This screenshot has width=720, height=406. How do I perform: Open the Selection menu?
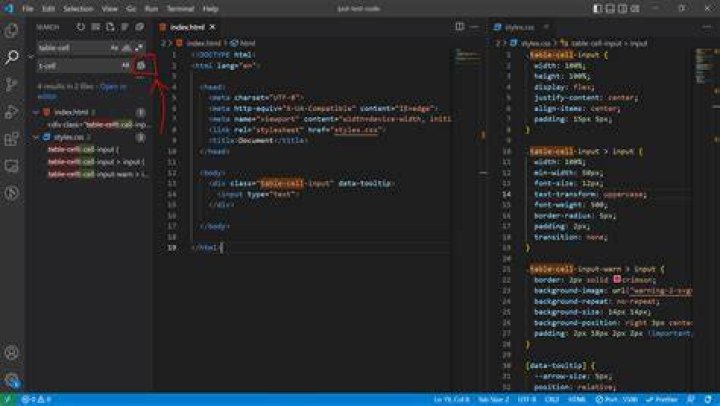(x=78, y=8)
